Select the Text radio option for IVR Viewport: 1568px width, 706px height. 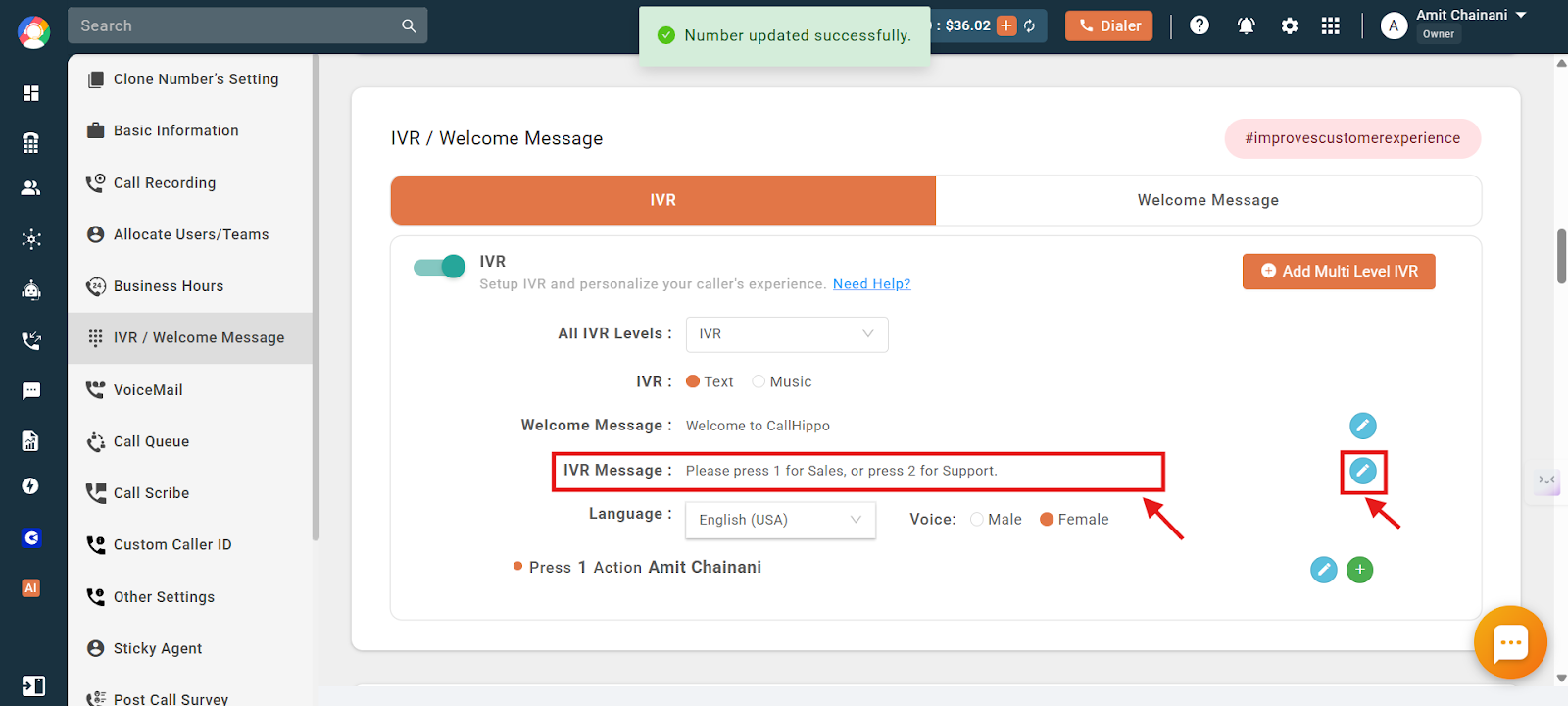click(693, 381)
